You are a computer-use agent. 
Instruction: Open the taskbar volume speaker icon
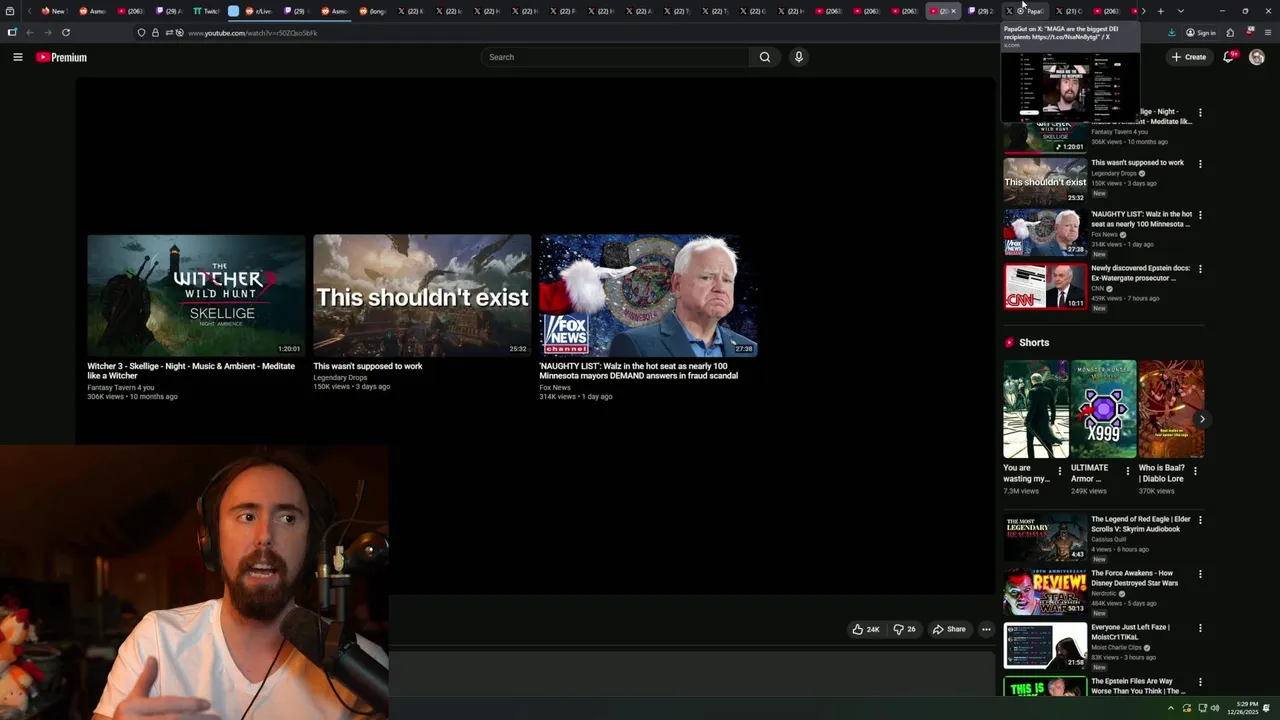tap(1215, 708)
